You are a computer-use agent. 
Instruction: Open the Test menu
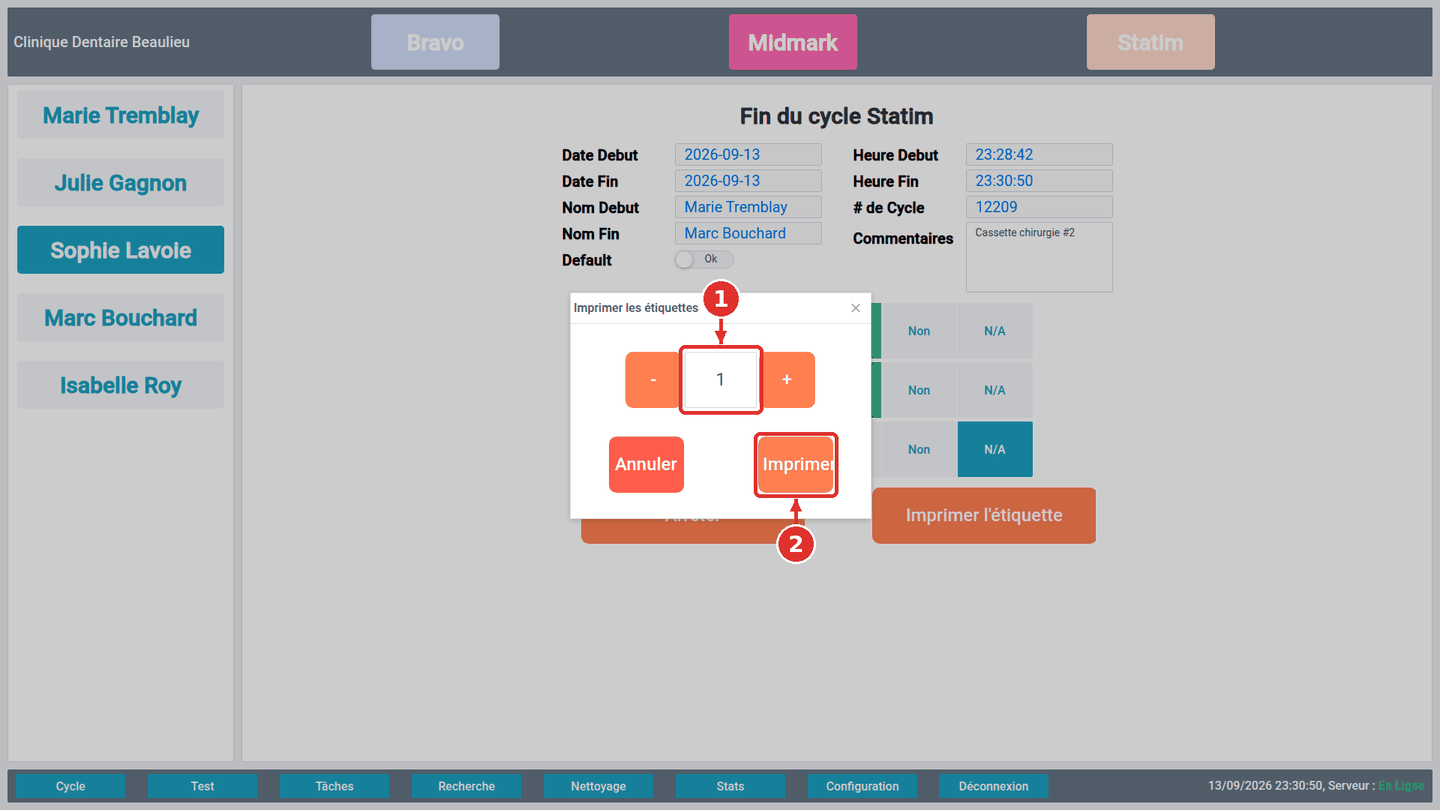203,786
